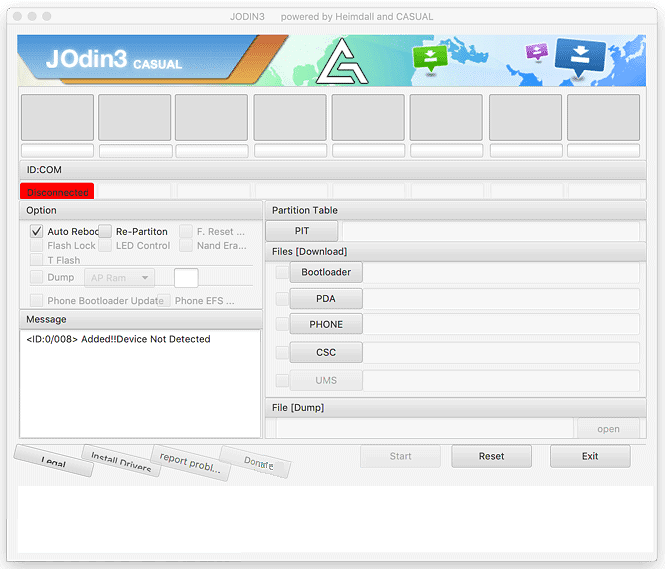
Task: Click the Install Drivers button
Action: 121,461
